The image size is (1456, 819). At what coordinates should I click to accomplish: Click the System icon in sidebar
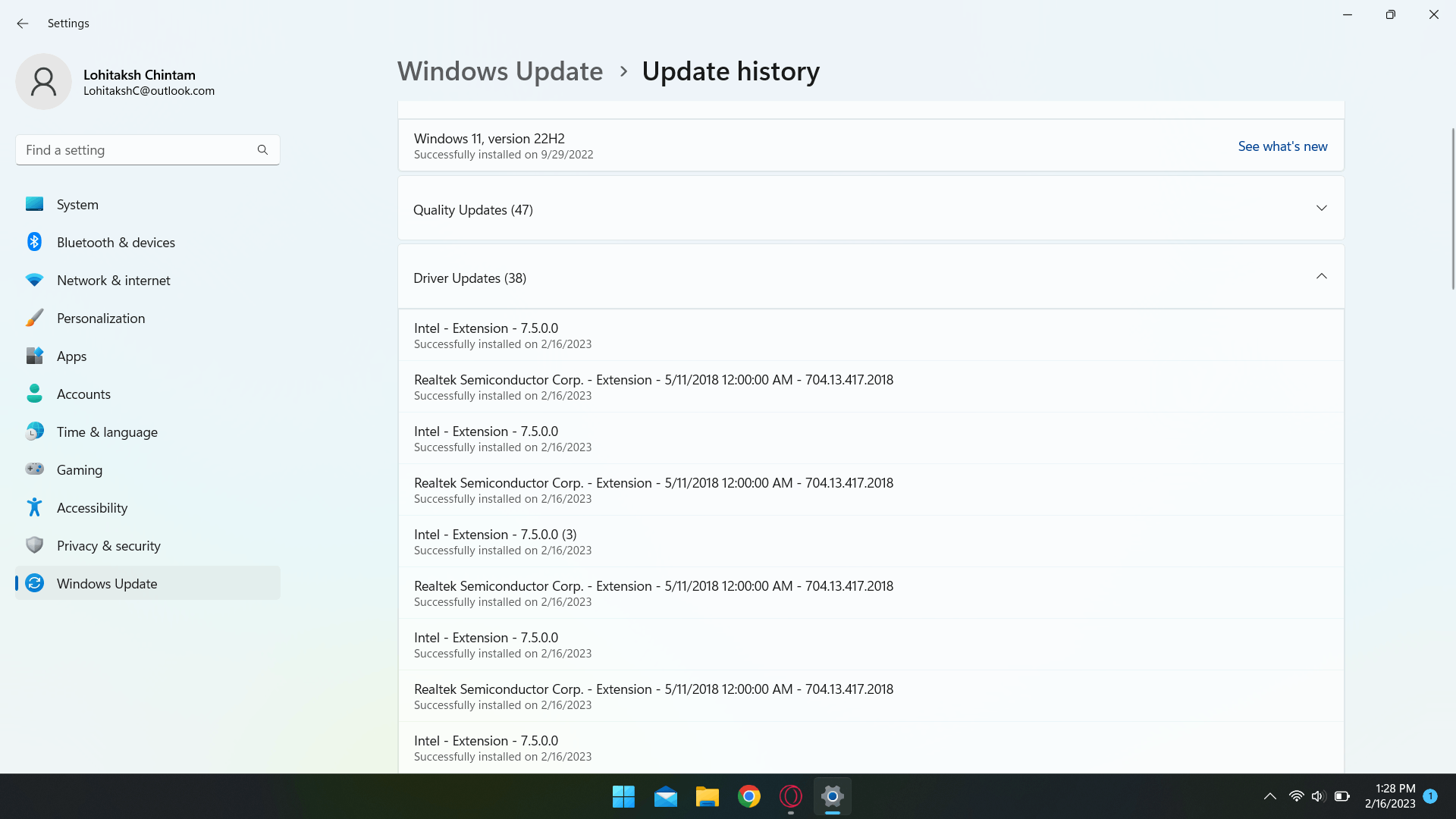(34, 204)
